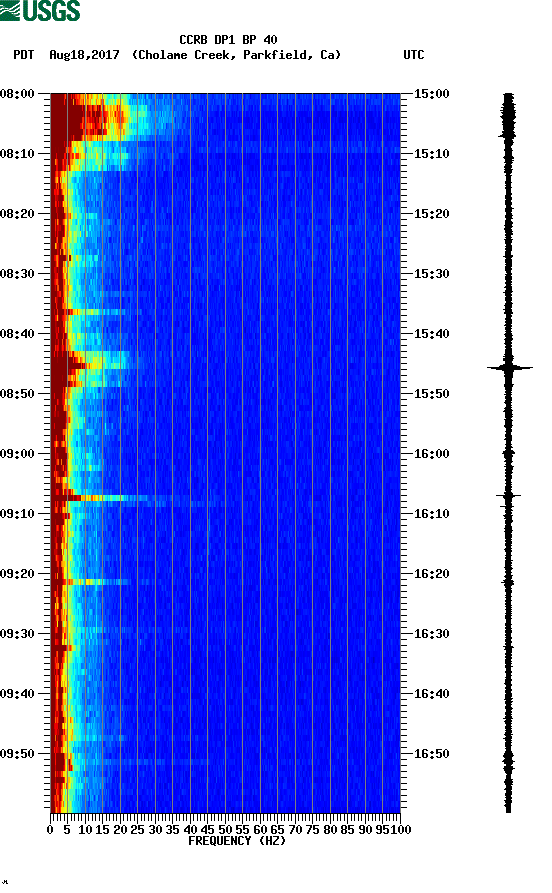Image resolution: width=552 pixels, height=893 pixels.
Task: Click the 0 Hz frequency tick label
Action: 50,830
